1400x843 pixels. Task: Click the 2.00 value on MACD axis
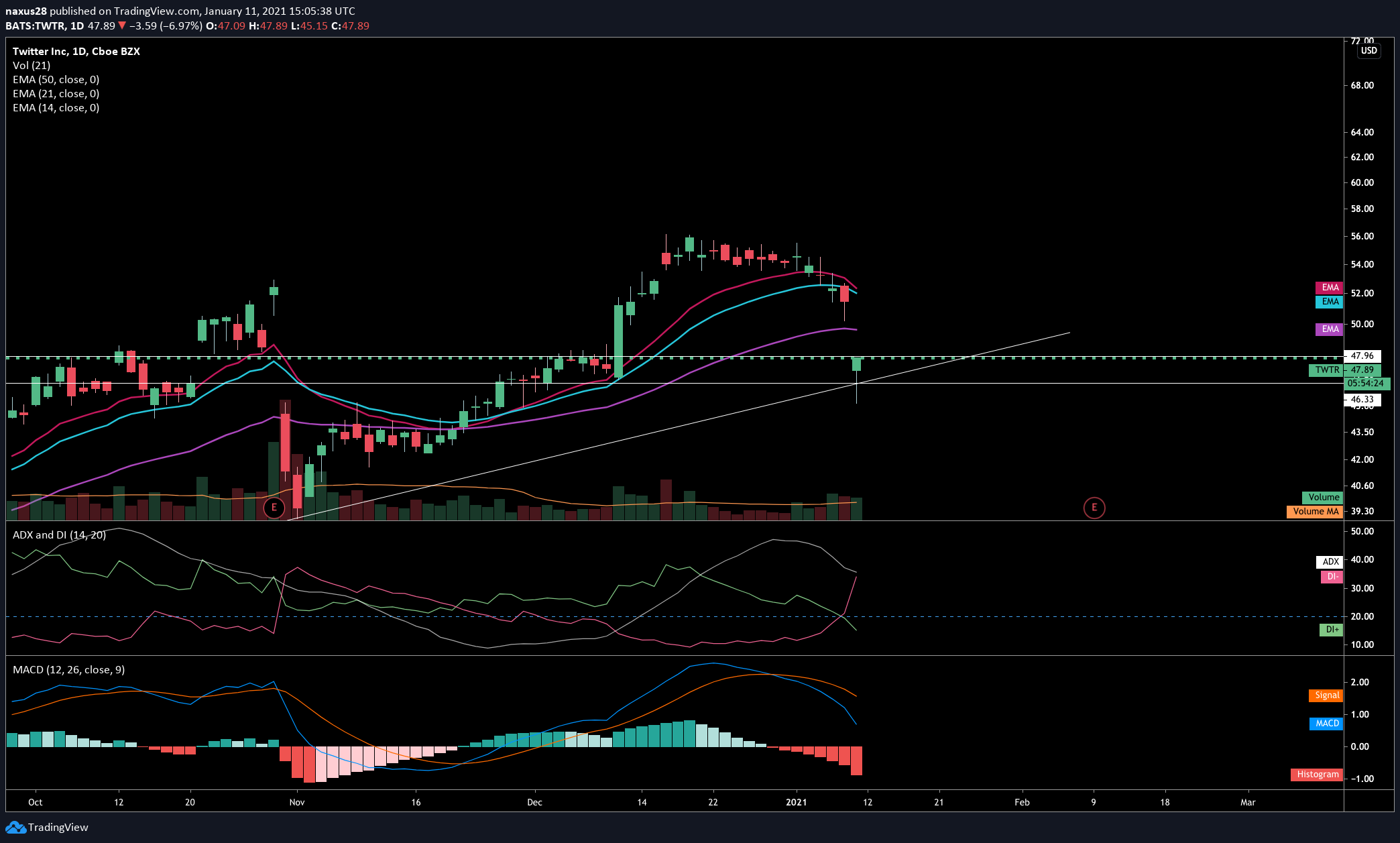1360,682
